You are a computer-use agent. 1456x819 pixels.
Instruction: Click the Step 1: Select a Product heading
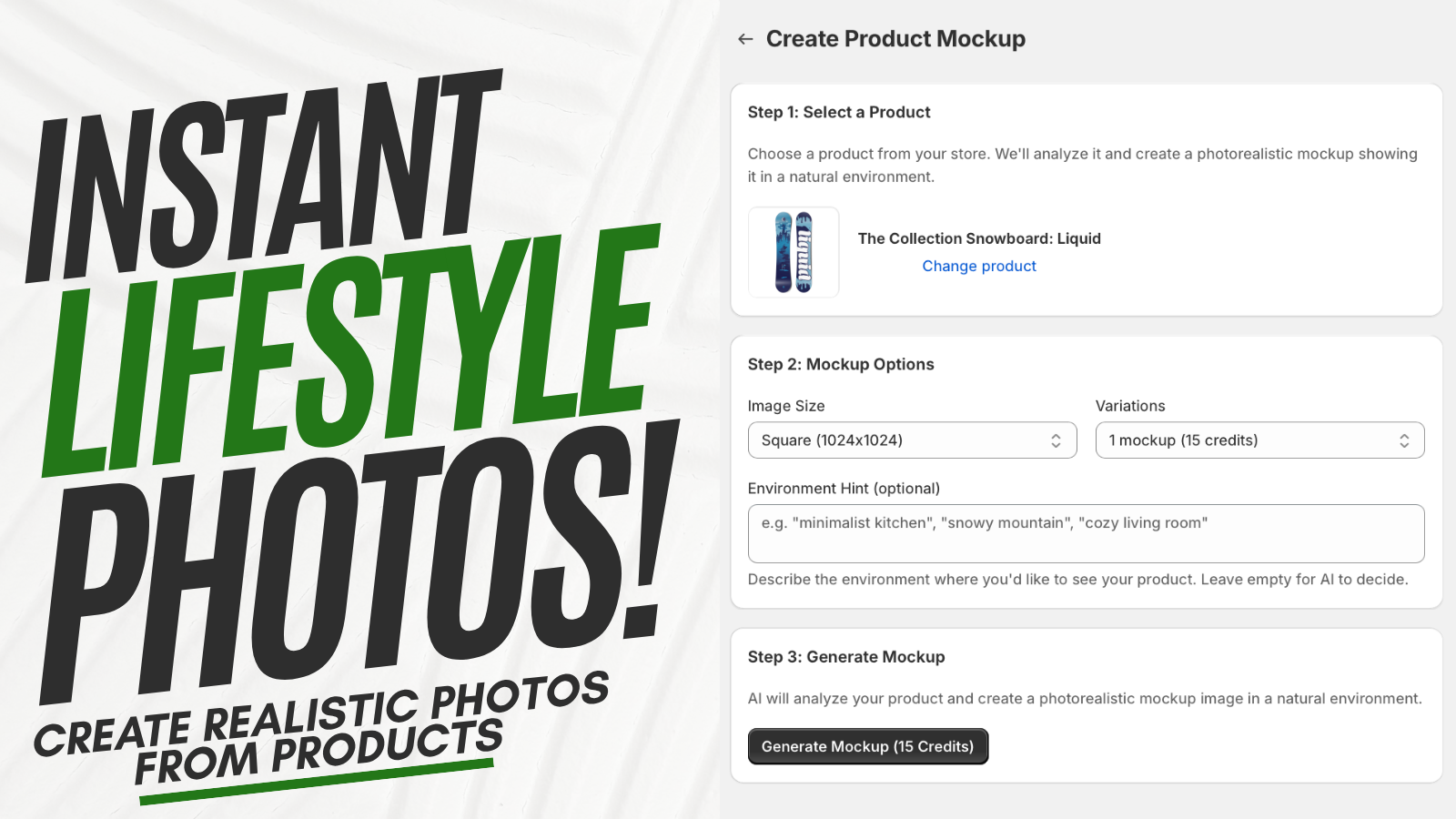point(839,112)
